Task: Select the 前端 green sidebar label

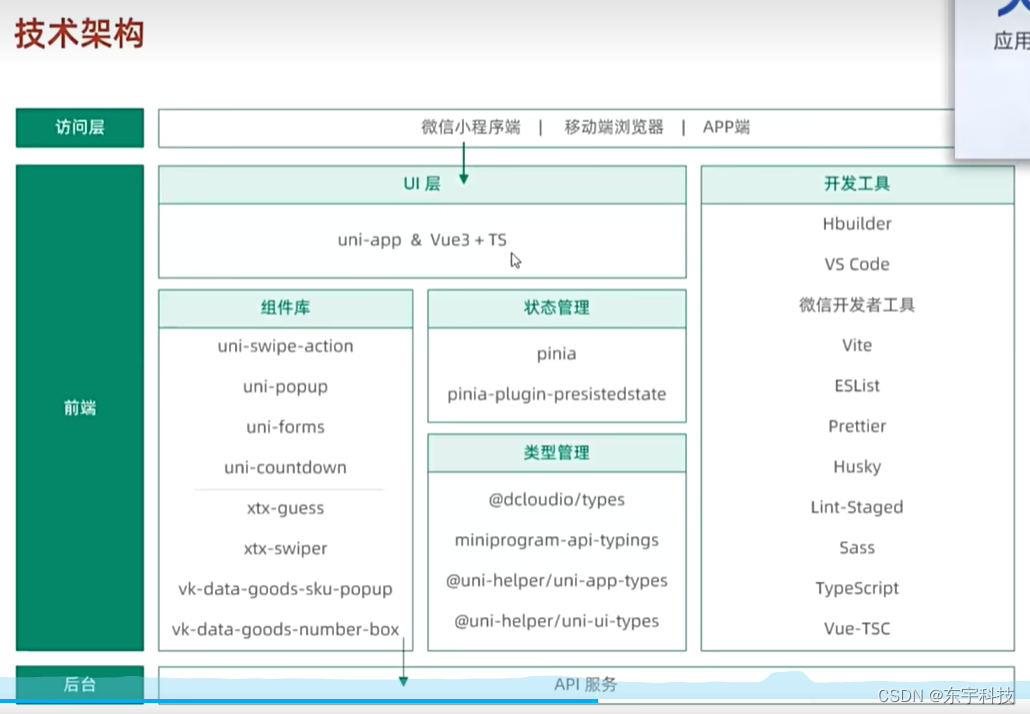Action: [79, 408]
